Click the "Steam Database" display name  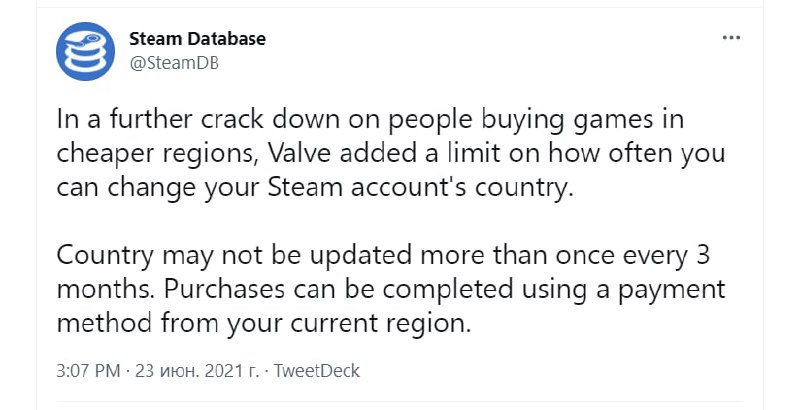(197, 39)
